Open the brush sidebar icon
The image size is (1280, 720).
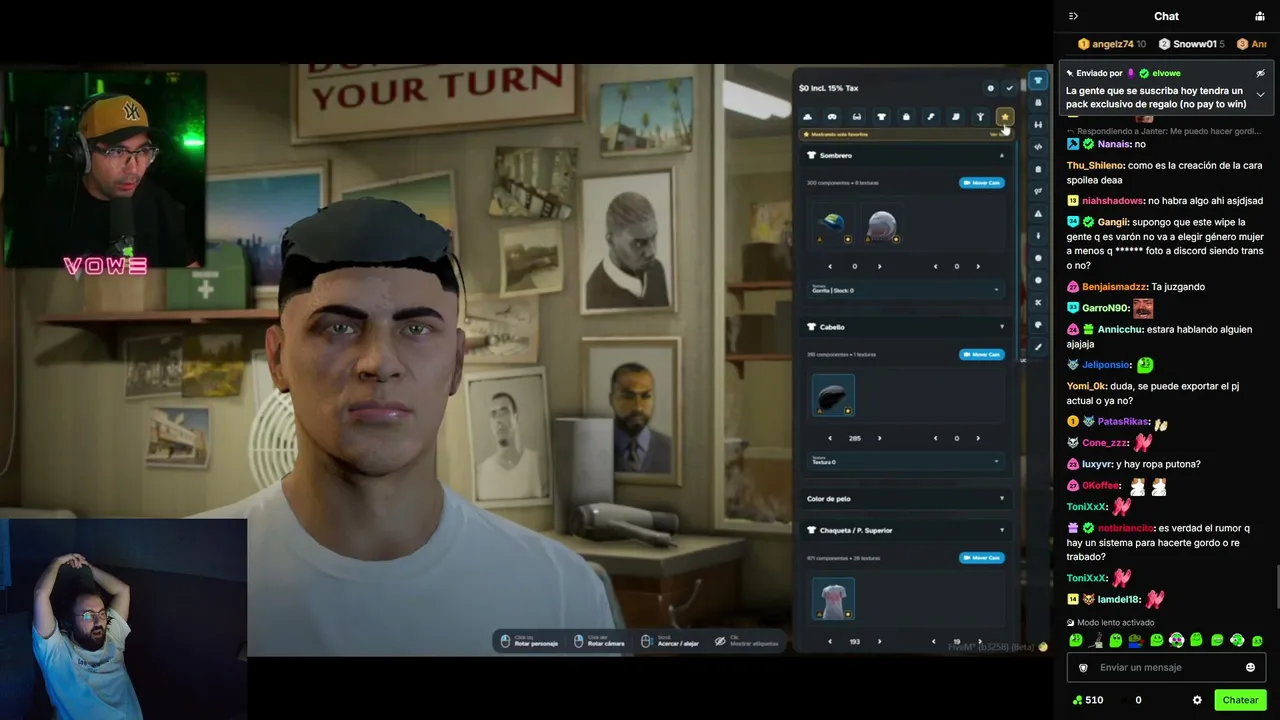1038,347
